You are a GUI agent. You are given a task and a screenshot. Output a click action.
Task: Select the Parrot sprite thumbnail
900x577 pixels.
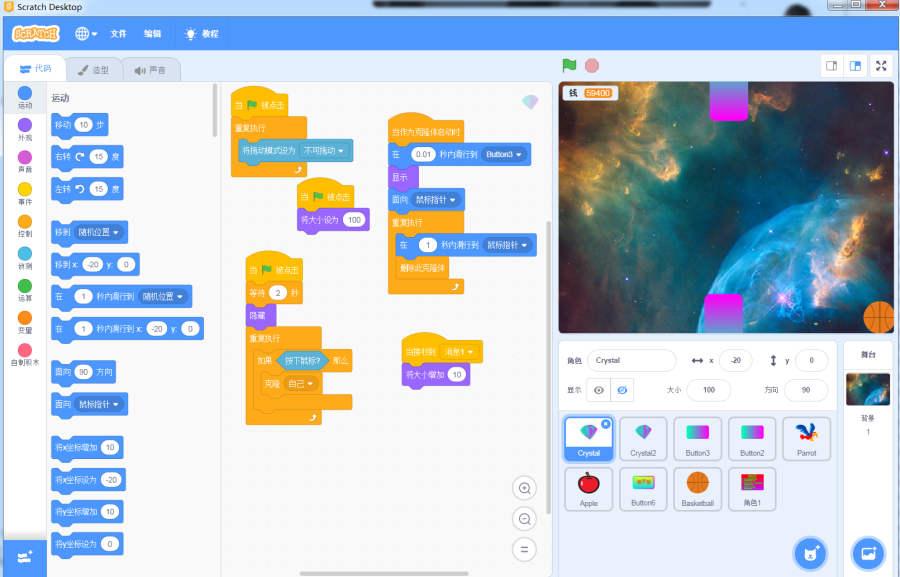tap(806, 438)
